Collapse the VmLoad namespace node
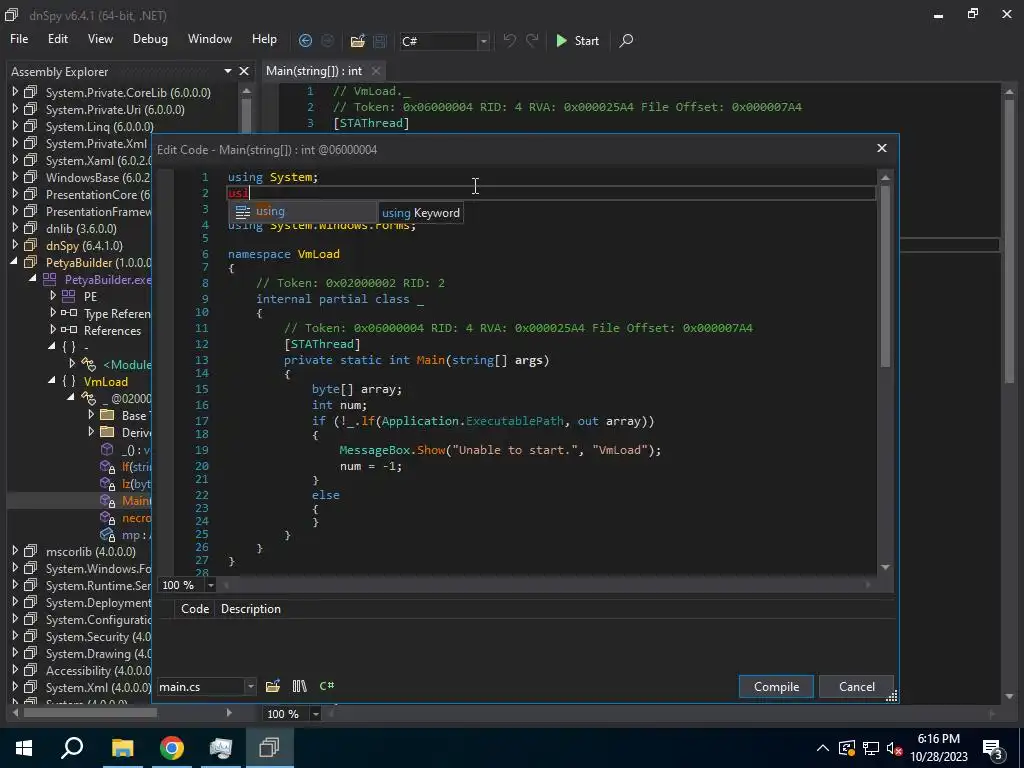Screen dimensions: 1024x768 pos(52,381)
